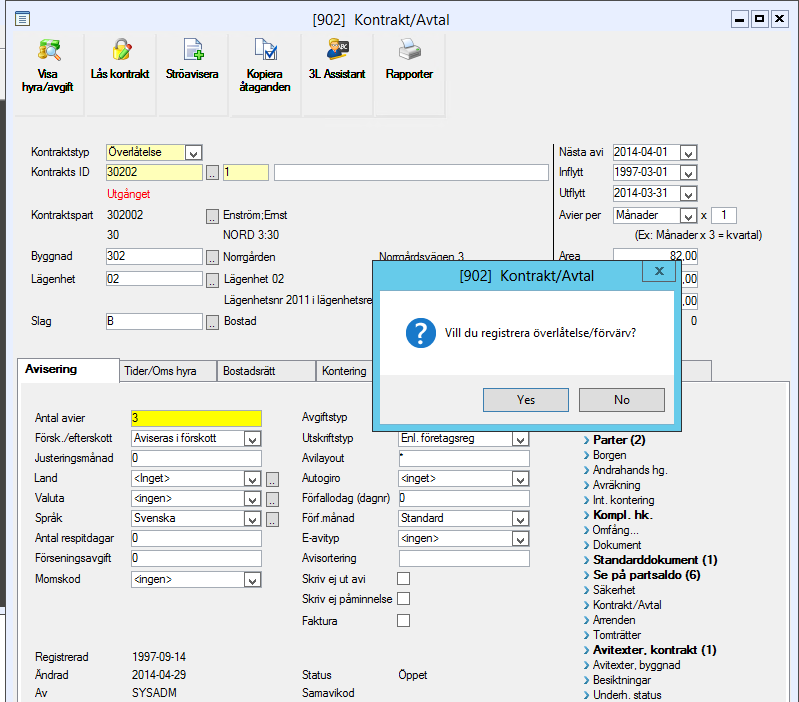Click the window menu icon in title bar
This screenshot has width=799, height=702.
pos(22,19)
